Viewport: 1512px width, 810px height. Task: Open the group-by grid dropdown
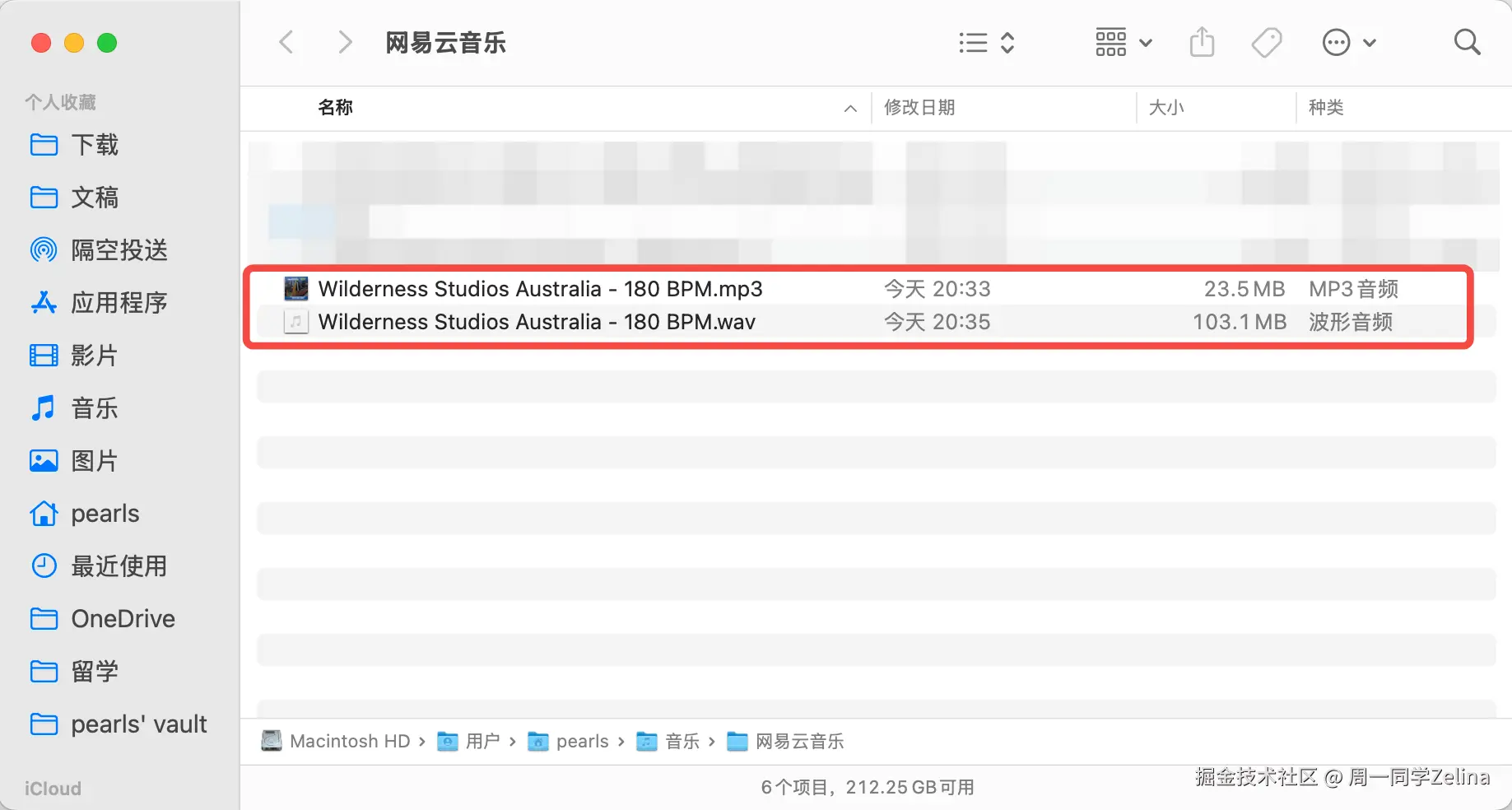click(1124, 43)
